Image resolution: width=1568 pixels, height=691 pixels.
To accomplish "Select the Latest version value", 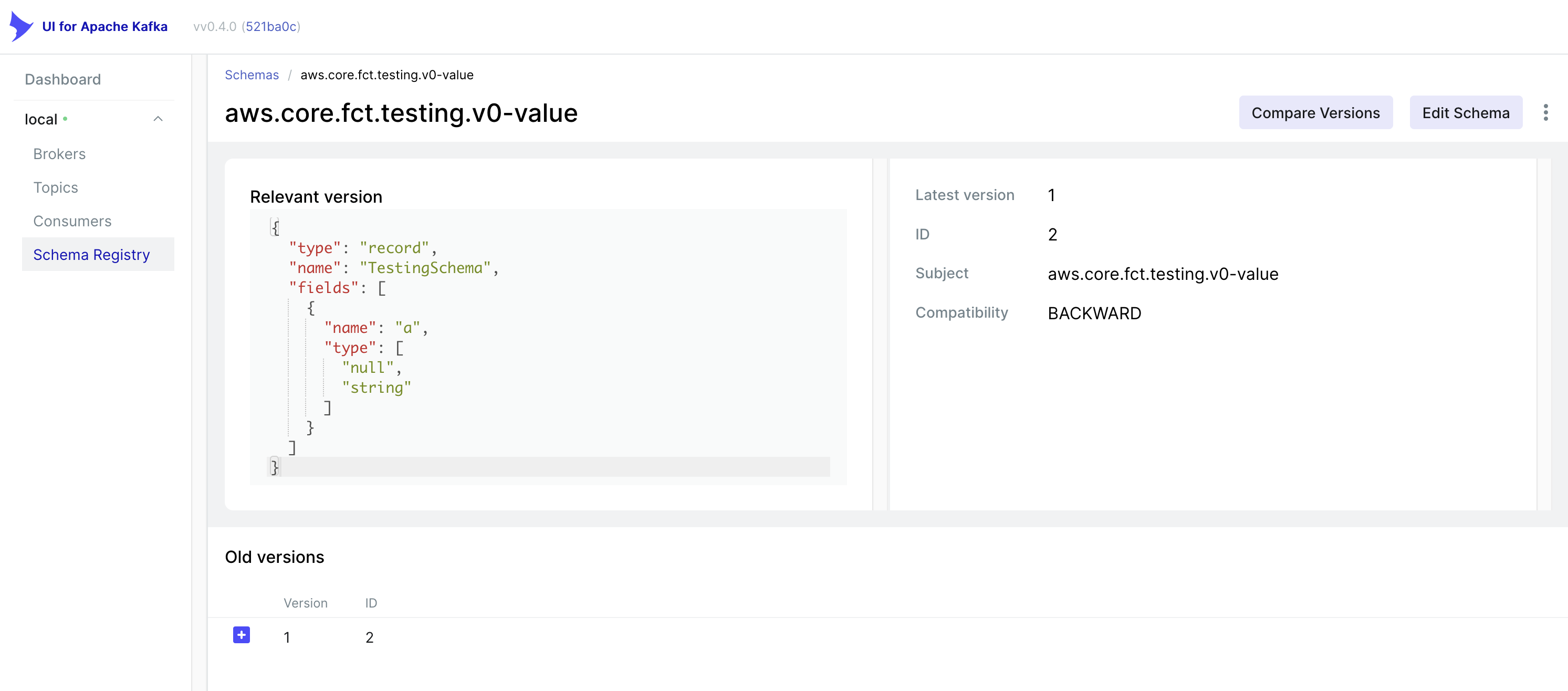I will pos(1052,195).
